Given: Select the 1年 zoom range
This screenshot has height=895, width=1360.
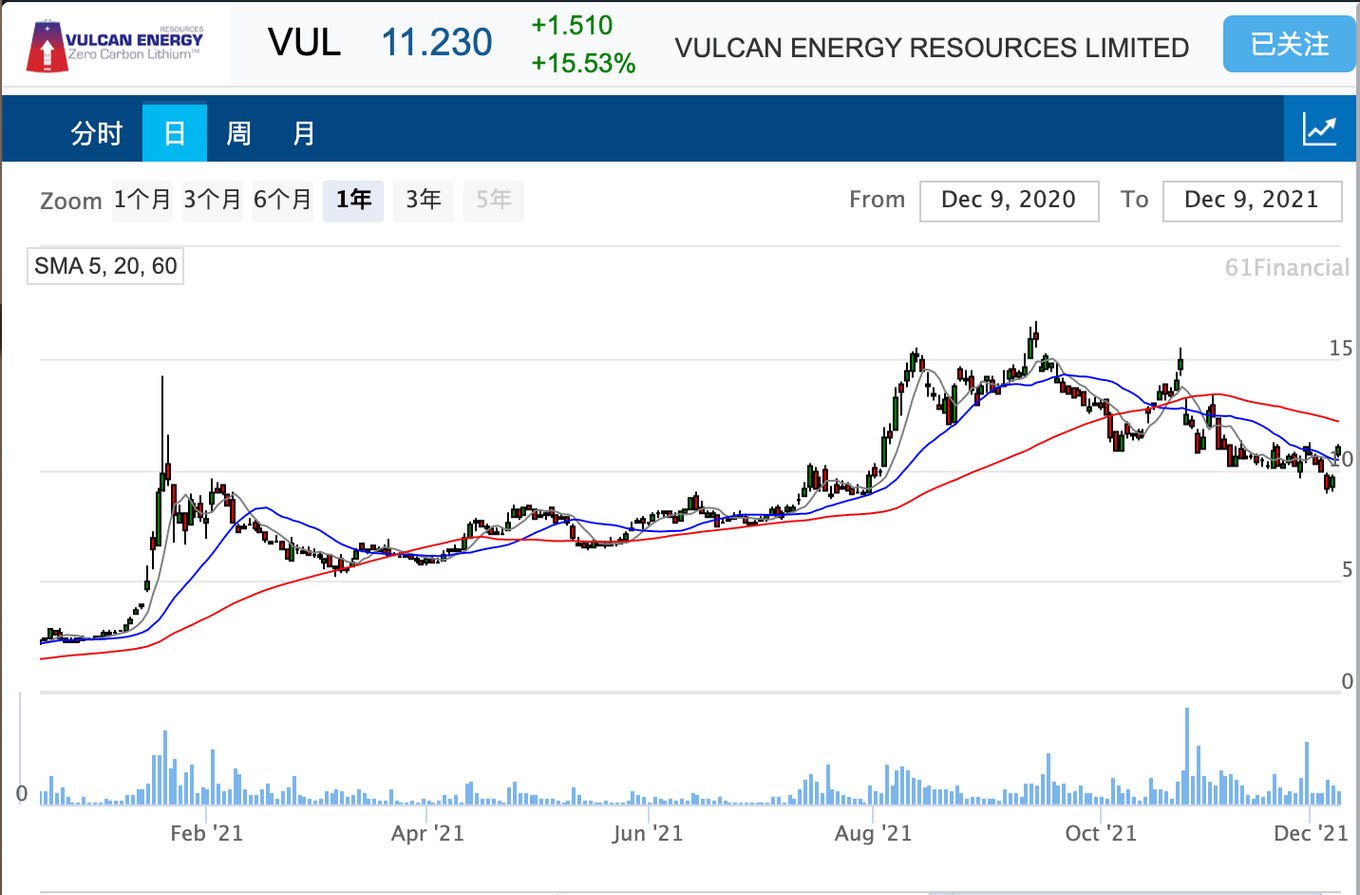Looking at the screenshot, I should [x=353, y=200].
